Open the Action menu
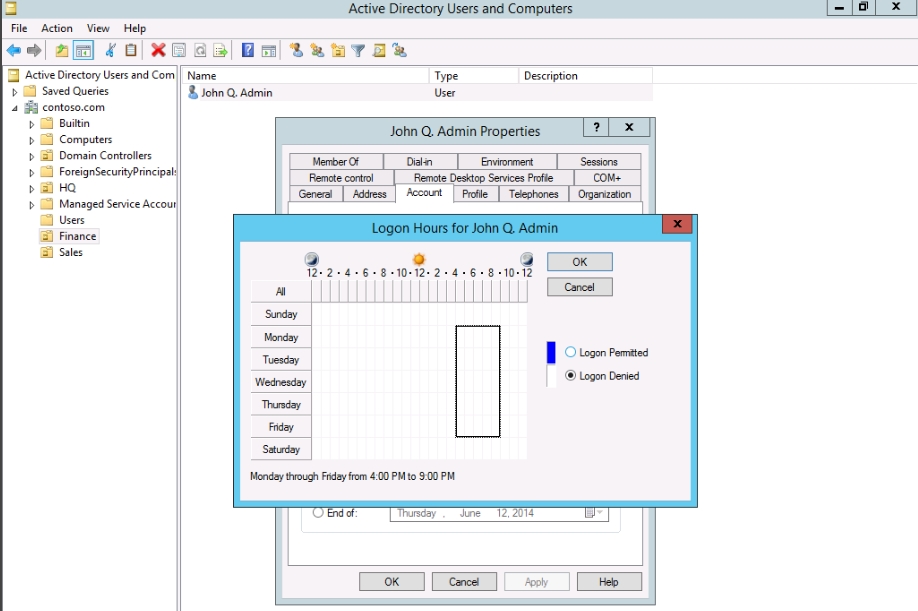The width and height of the screenshot is (918, 611). 57,28
